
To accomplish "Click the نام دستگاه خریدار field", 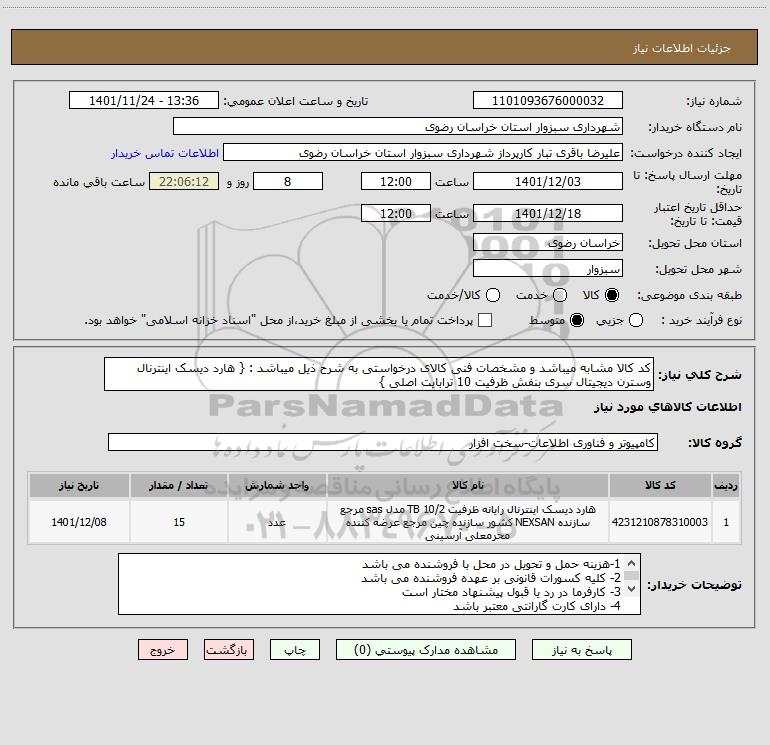I will 398,126.
